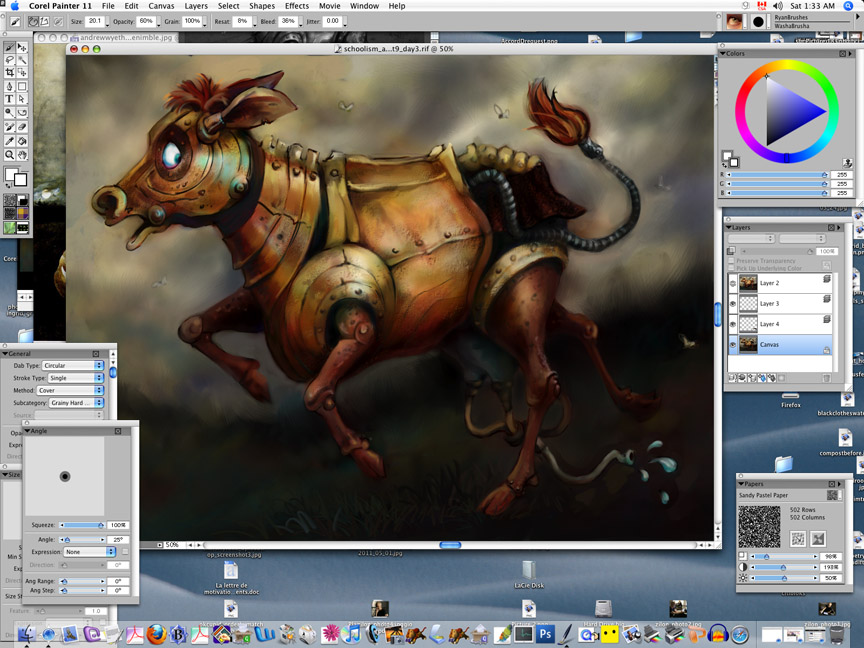Image resolution: width=864 pixels, height=648 pixels.
Task: Open the Movie menu
Action: [x=330, y=6]
